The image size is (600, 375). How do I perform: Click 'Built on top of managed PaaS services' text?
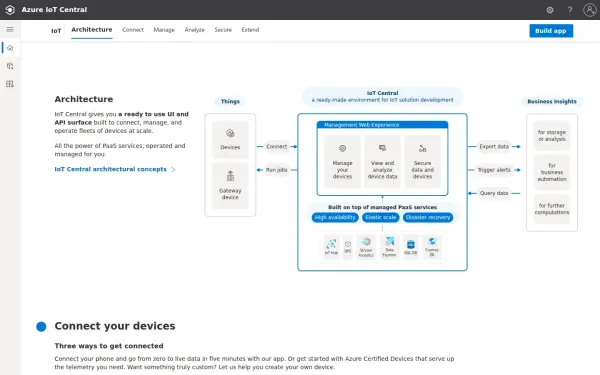382,207
